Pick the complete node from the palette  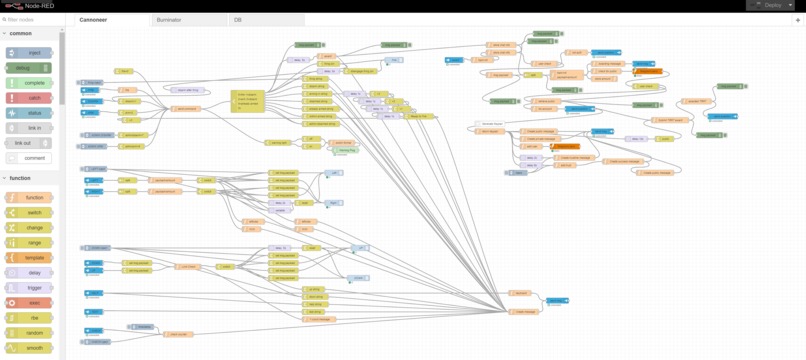[x=29, y=83]
